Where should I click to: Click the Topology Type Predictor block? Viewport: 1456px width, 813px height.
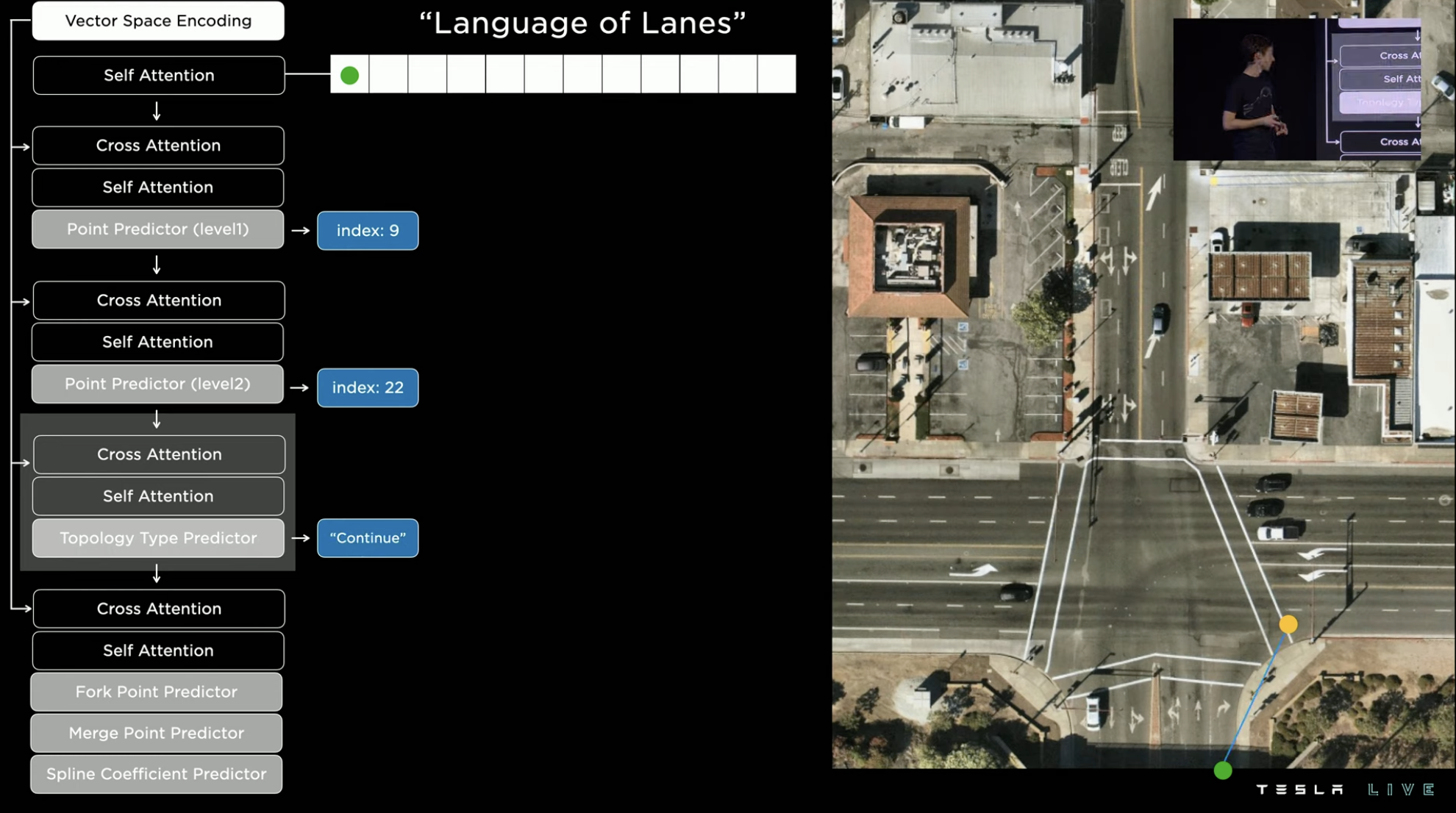point(157,538)
